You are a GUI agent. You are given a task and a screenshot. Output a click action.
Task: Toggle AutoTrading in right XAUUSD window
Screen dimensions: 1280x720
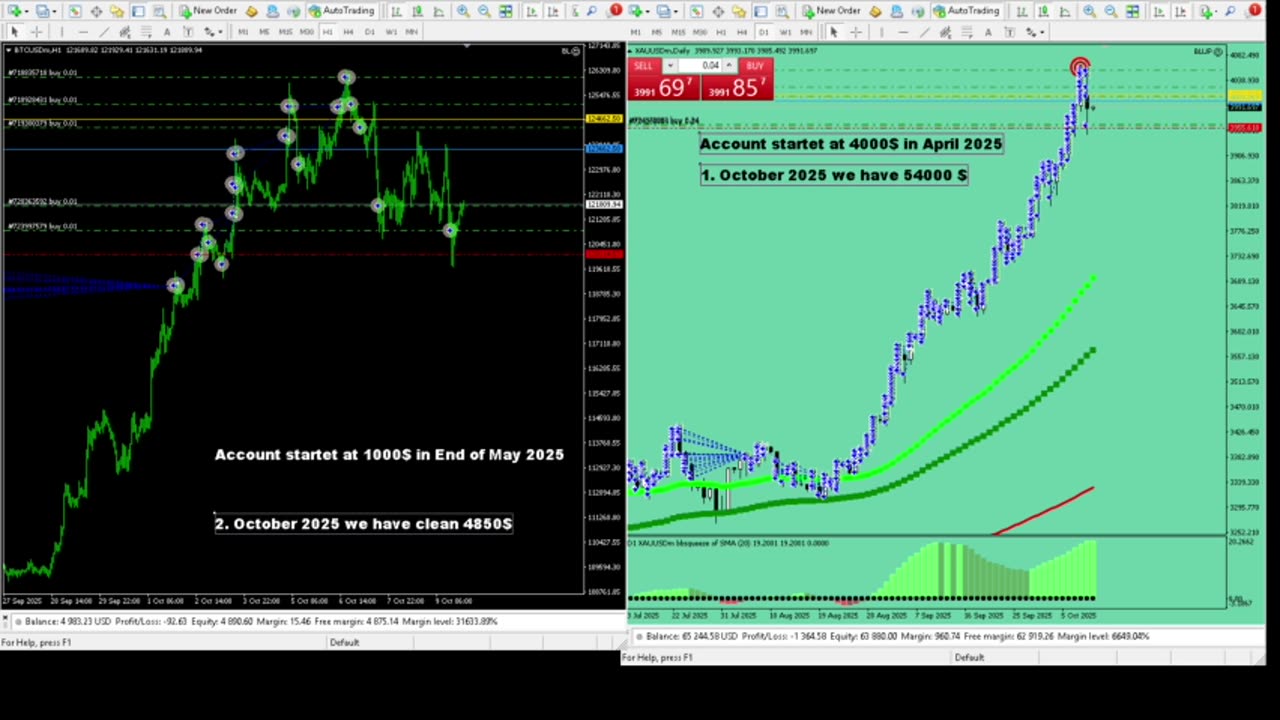[966, 11]
